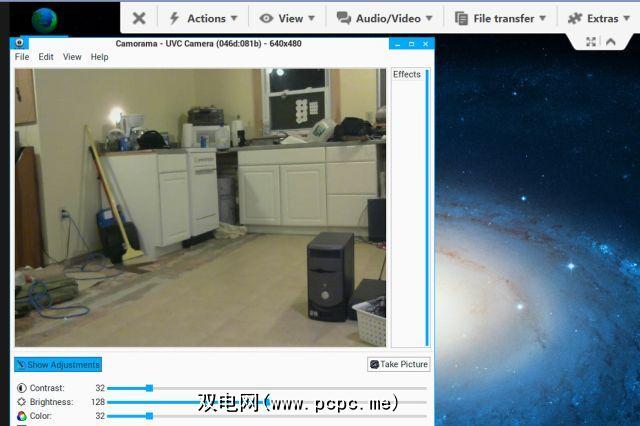Screen dimensions: 640x426
Task: Click the webcam preview image
Action: pos(200,208)
